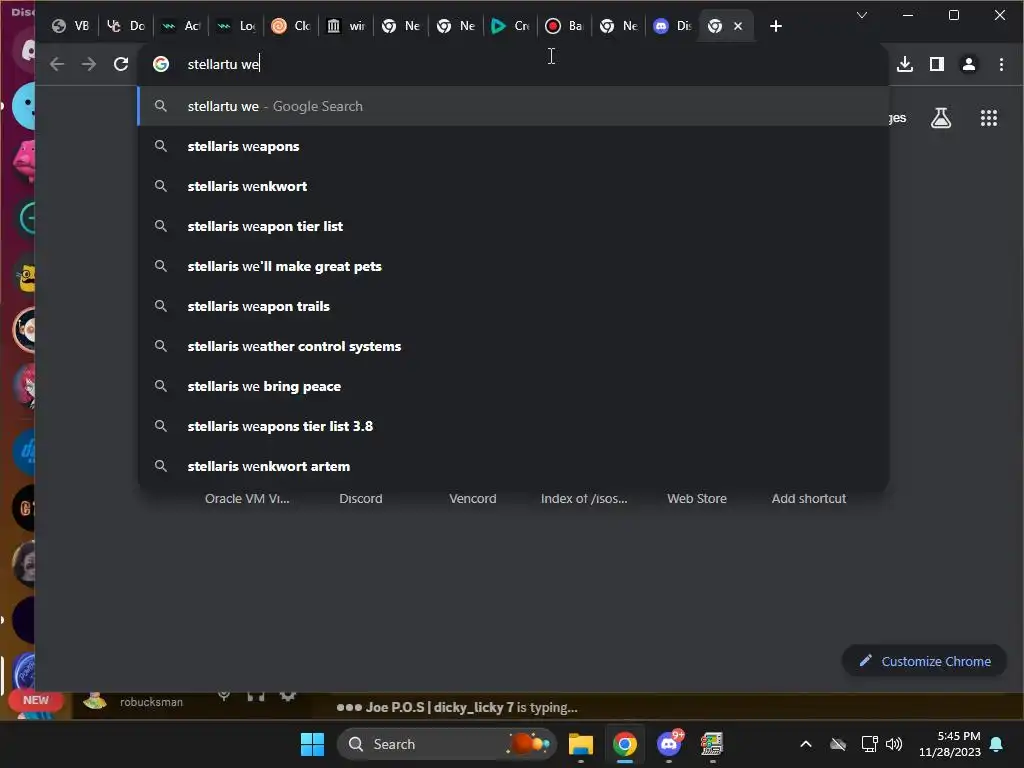
Task: Select 'stellaris wenkwort' suggestion
Action: point(513,186)
